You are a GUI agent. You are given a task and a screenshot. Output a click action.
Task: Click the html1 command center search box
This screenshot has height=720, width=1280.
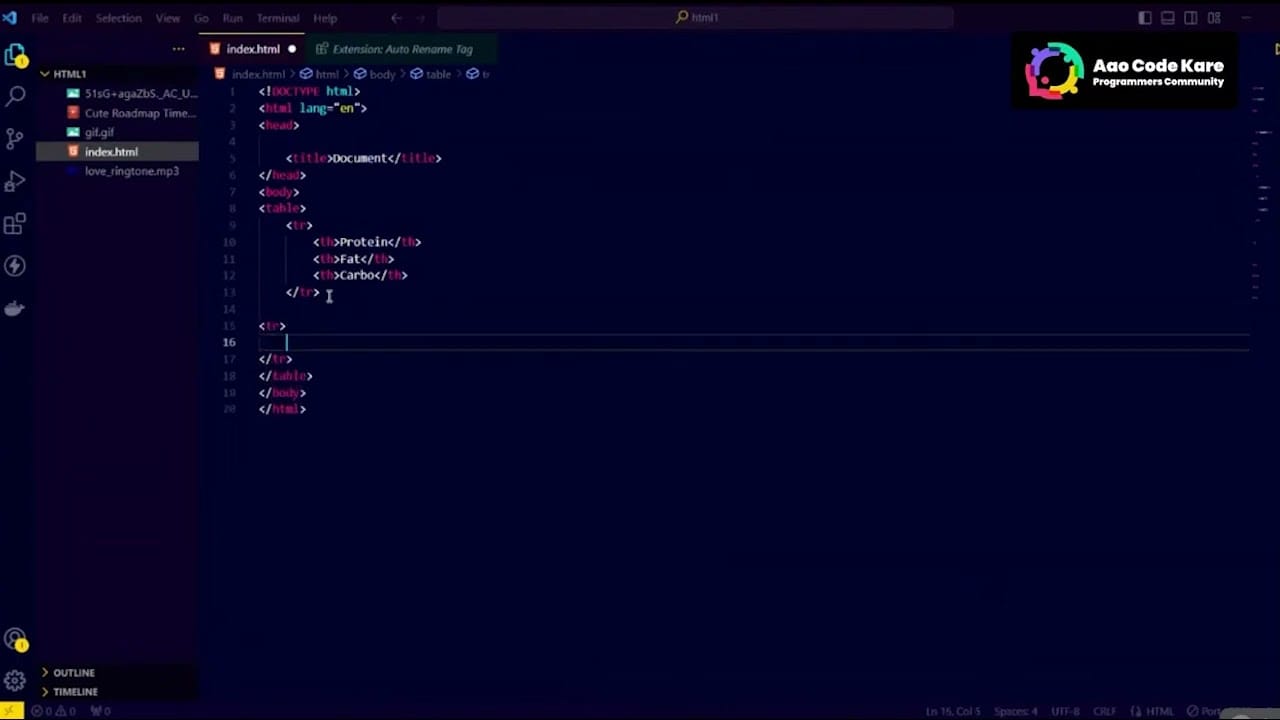coord(695,18)
